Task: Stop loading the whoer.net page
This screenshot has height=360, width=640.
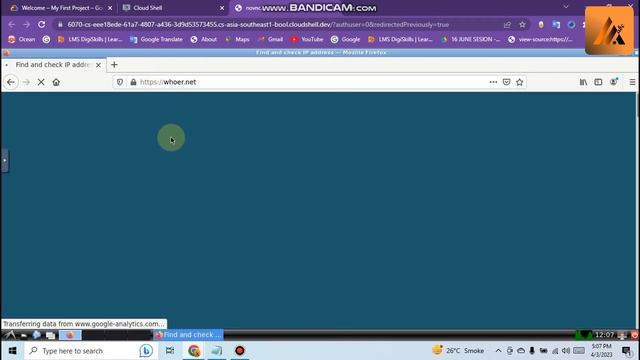Action: pyautogui.click(x=41, y=82)
